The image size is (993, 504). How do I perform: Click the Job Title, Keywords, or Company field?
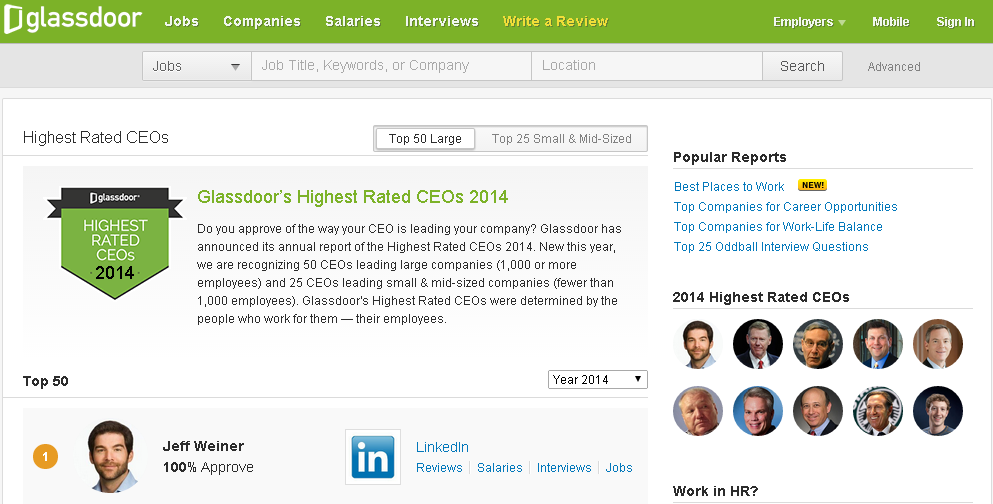coord(390,66)
